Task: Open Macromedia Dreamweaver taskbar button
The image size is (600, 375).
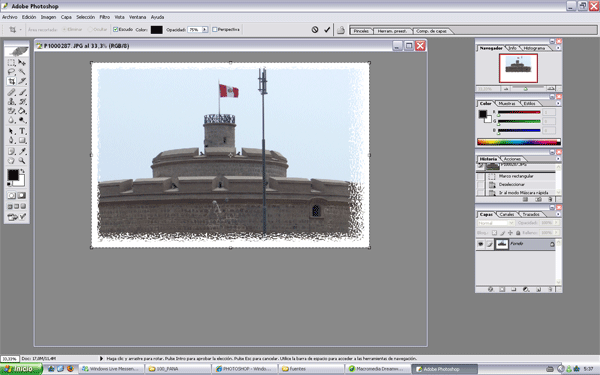Action: tap(377, 369)
